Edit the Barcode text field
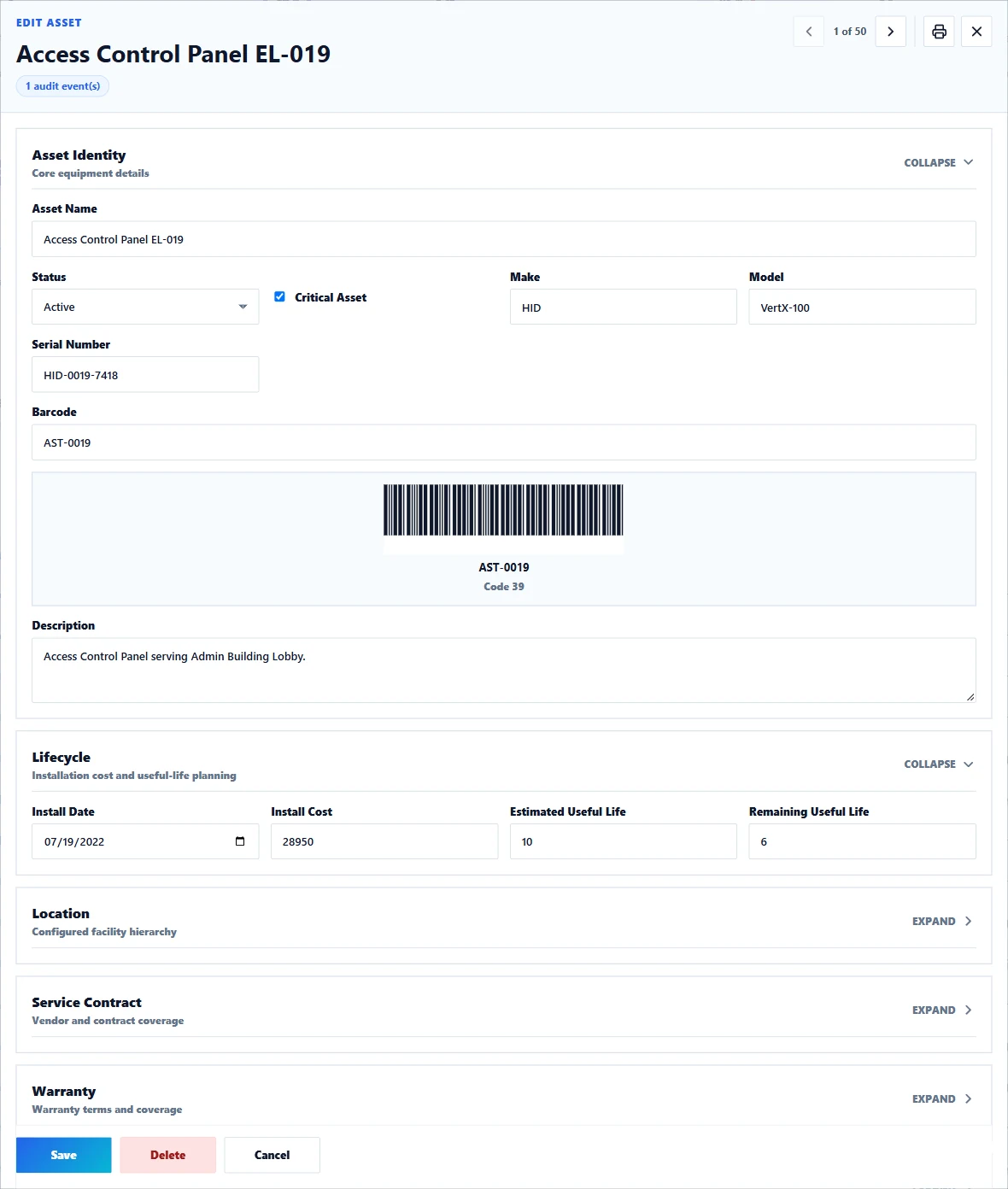 [504, 442]
